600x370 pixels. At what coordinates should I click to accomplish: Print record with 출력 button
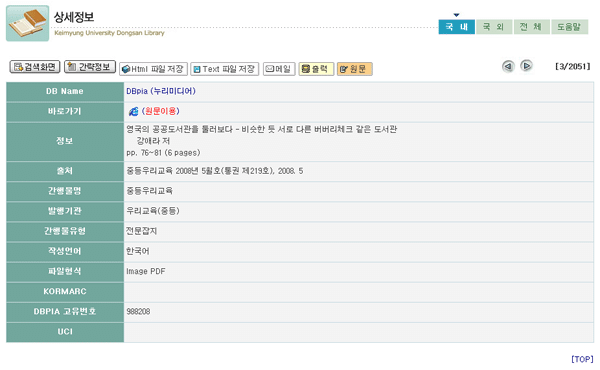click(x=316, y=69)
